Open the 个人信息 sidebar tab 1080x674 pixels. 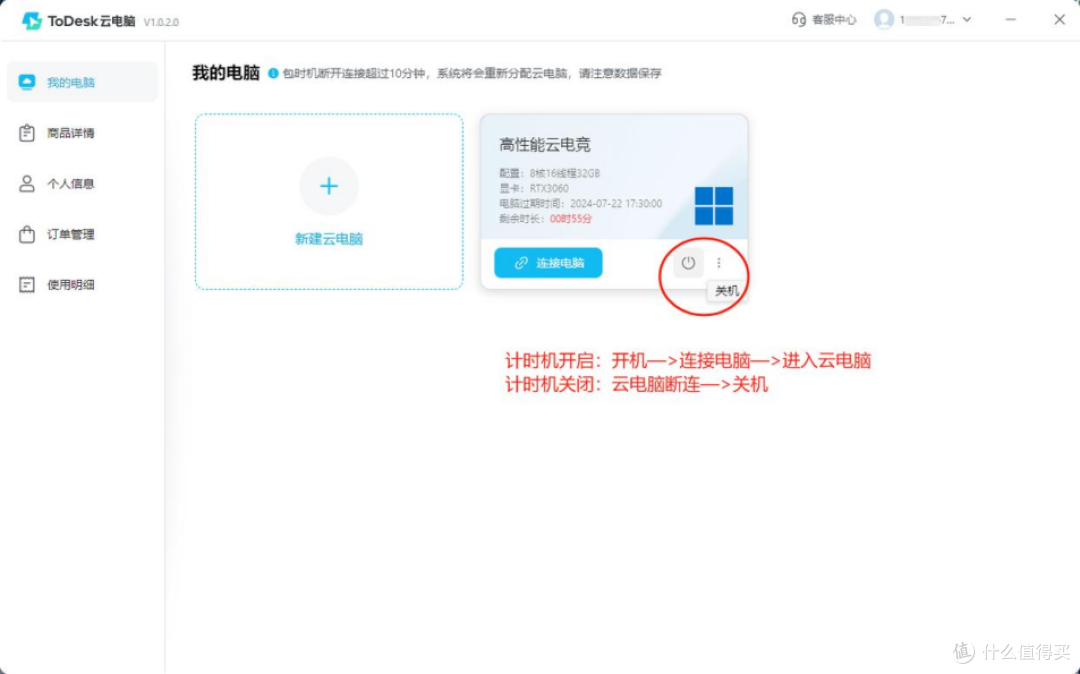(x=82, y=184)
